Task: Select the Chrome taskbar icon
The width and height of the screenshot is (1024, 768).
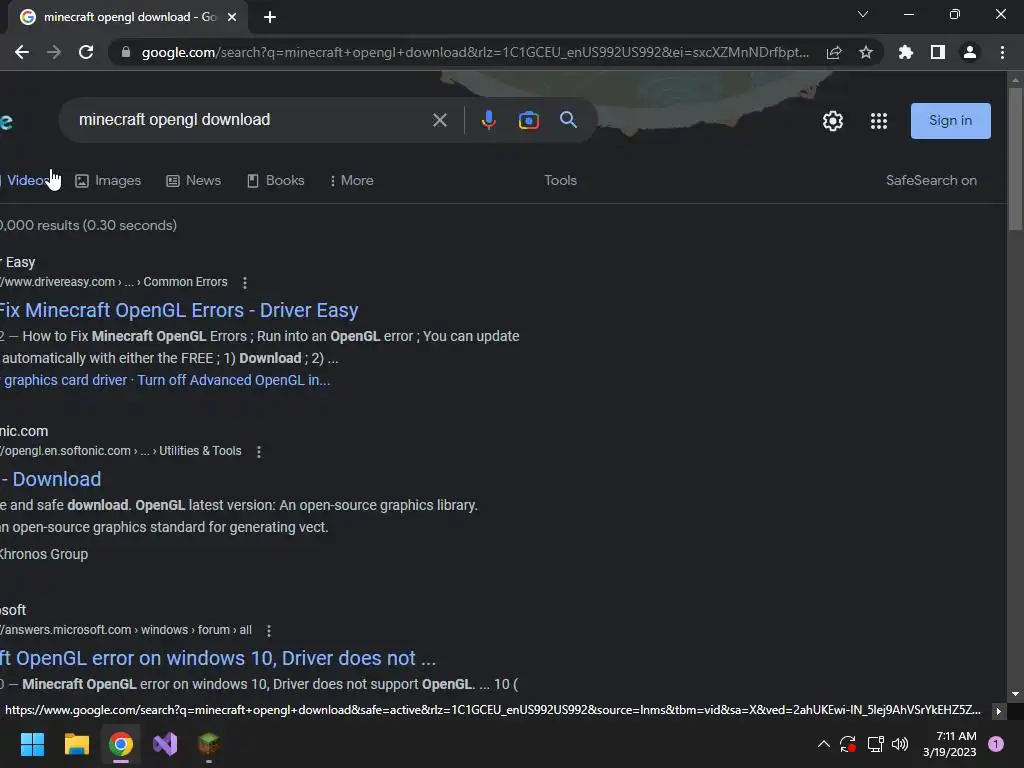Action: pos(121,744)
